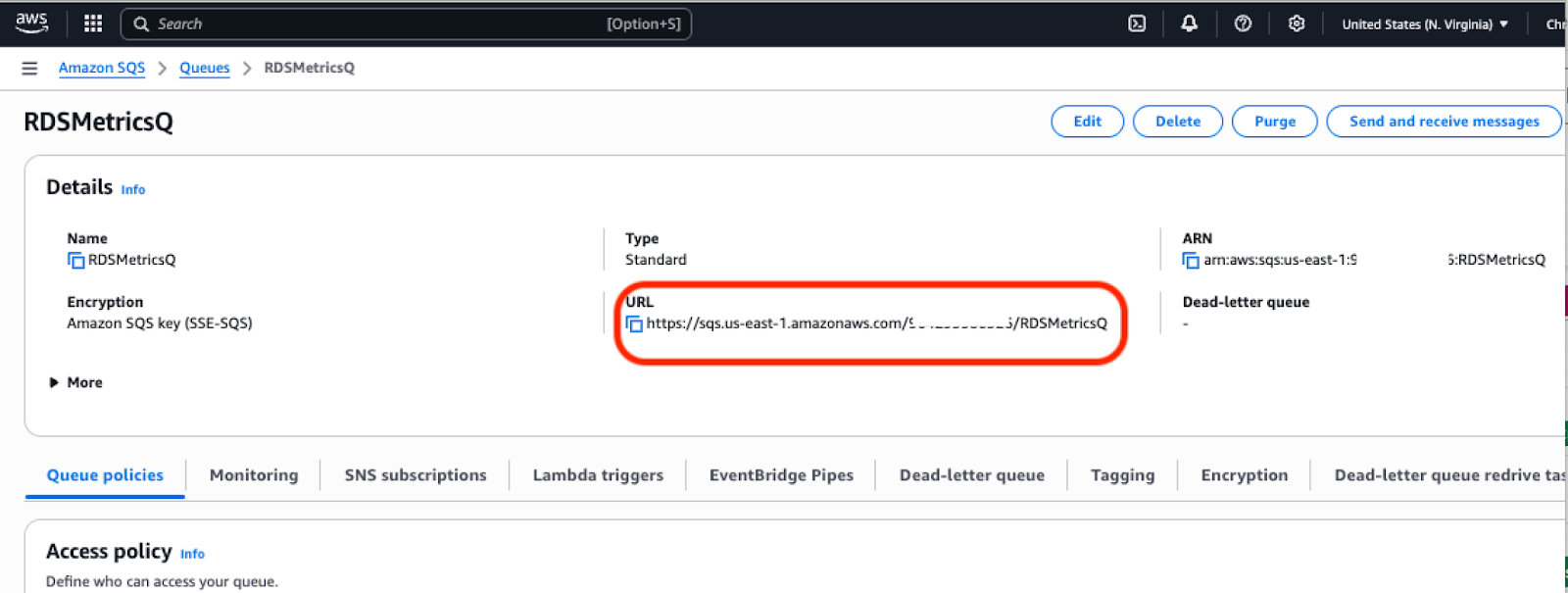Copy the queue name RDSMetricsQ

tap(75, 260)
